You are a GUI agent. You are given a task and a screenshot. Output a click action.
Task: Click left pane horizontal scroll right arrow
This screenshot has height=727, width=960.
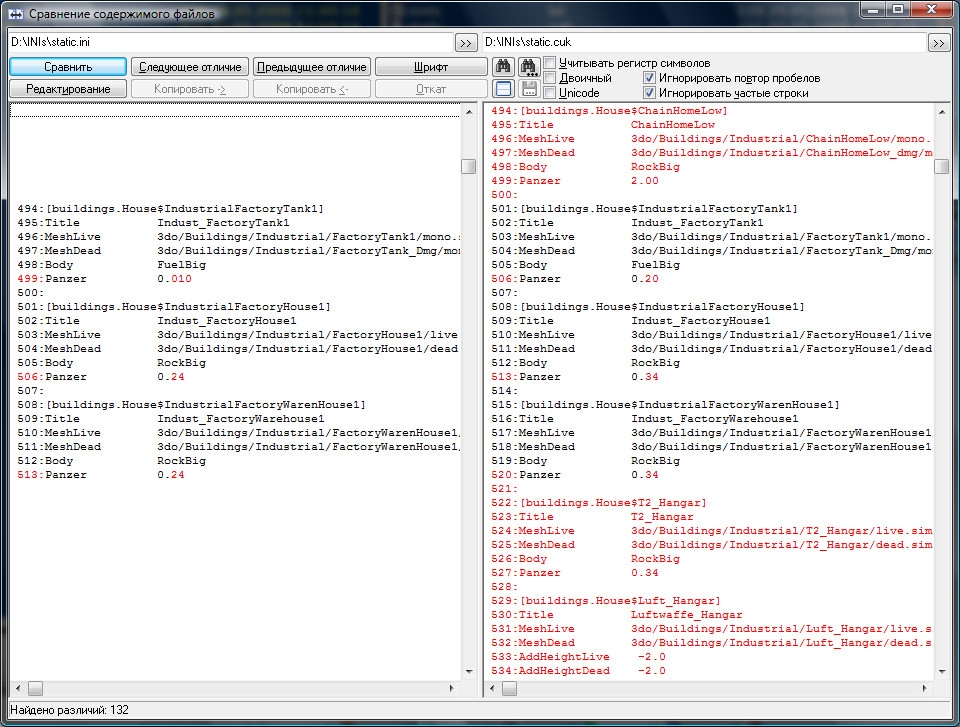click(452, 688)
